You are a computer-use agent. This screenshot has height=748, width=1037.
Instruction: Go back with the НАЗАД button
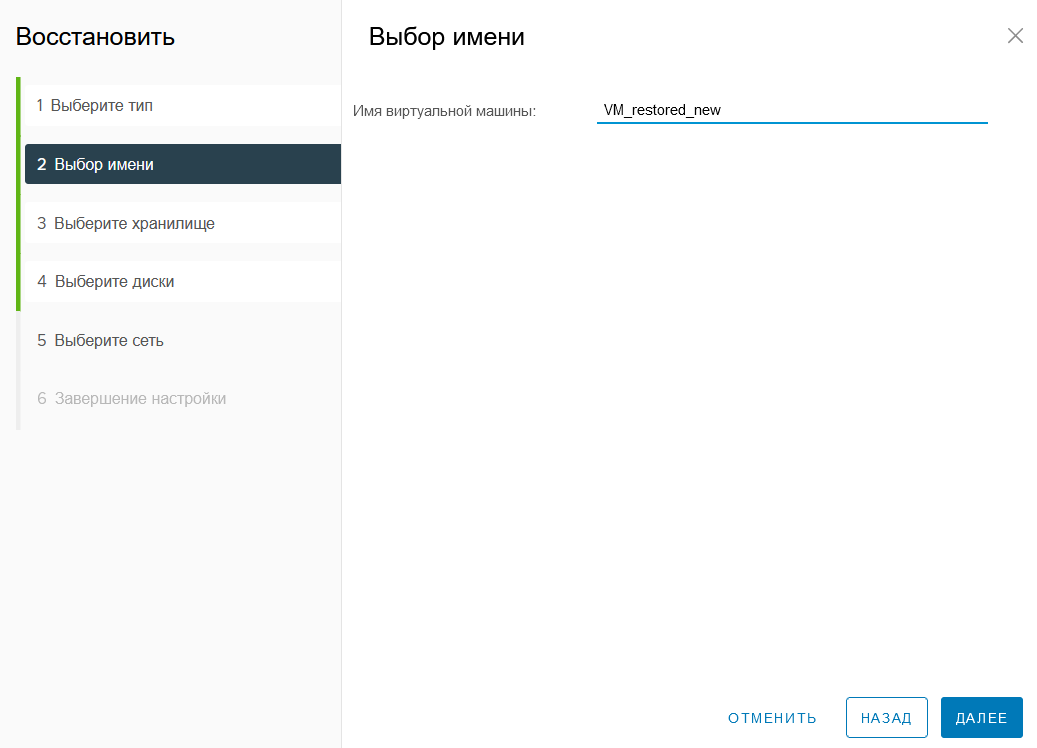point(886,718)
